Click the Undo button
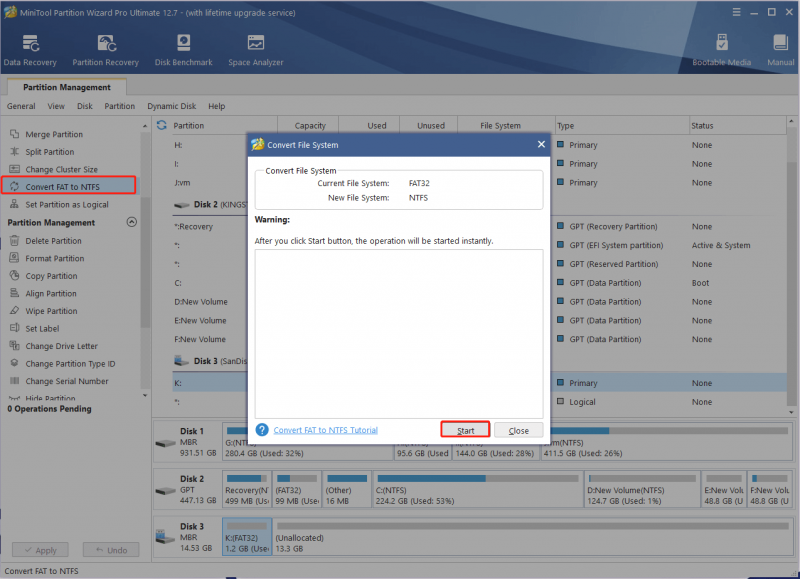The width and height of the screenshot is (800, 579). [111, 550]
